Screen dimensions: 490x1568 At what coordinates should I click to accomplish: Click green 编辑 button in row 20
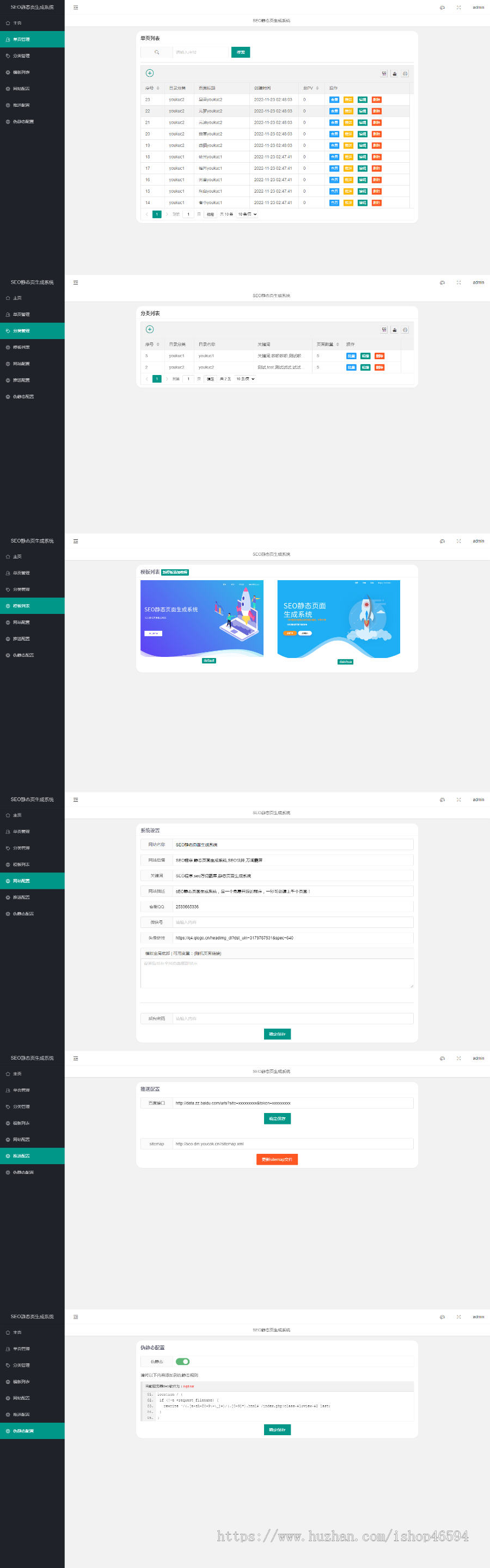362,134
